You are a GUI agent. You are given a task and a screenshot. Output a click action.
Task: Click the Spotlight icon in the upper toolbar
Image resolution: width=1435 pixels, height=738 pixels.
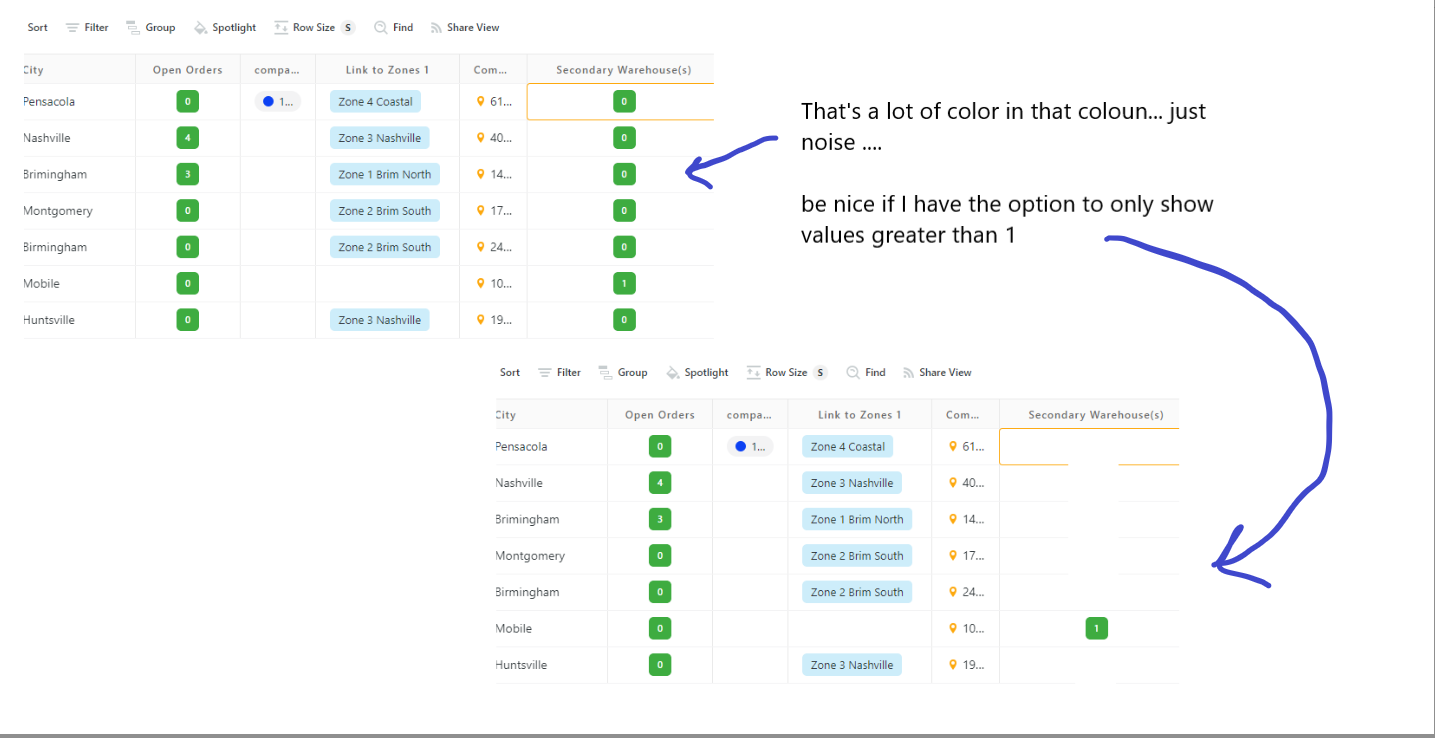(x=200, y=28)
